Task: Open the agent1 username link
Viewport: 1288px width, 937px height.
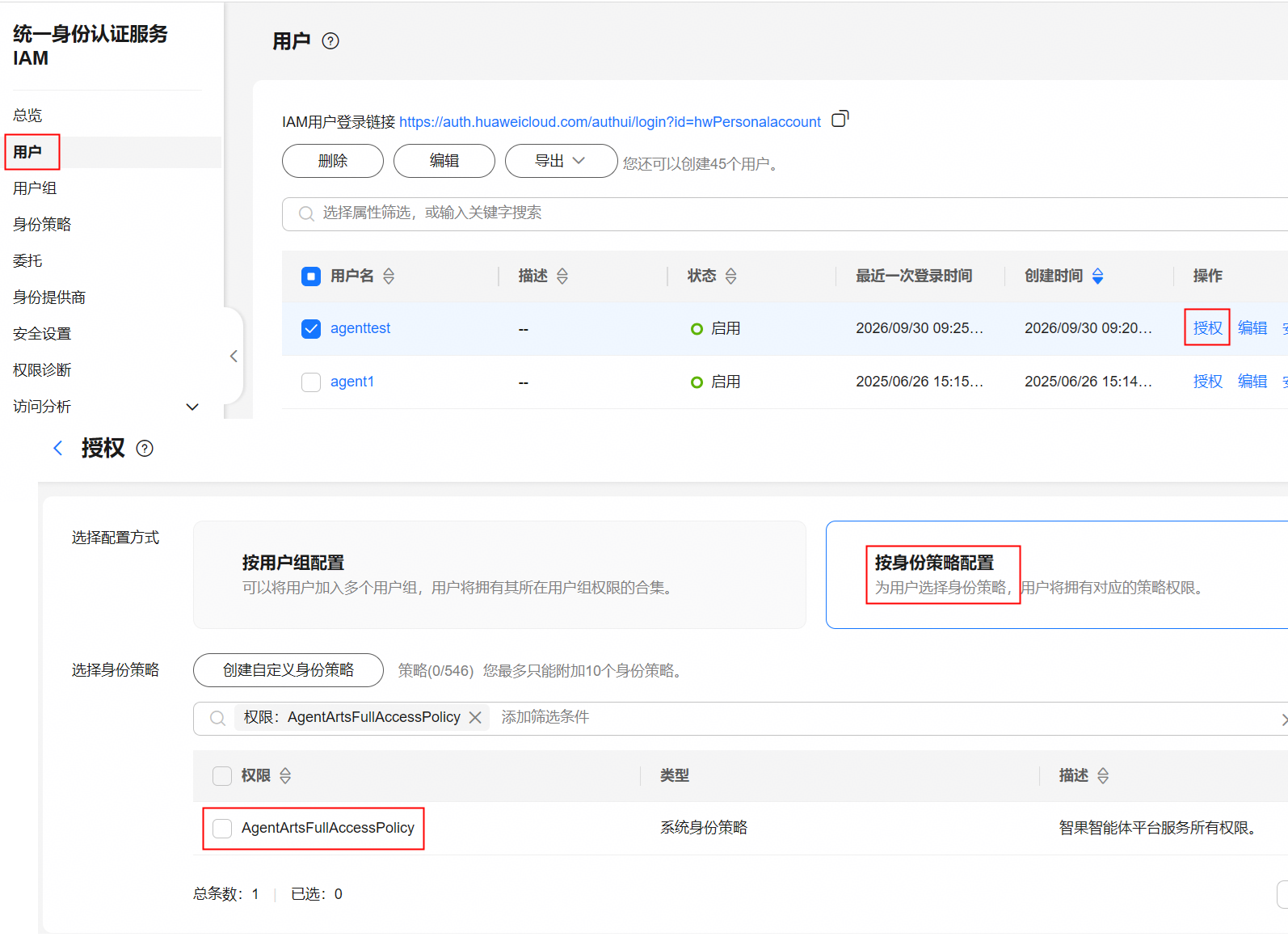Action: pyautogui.click(x=352, y=382)
